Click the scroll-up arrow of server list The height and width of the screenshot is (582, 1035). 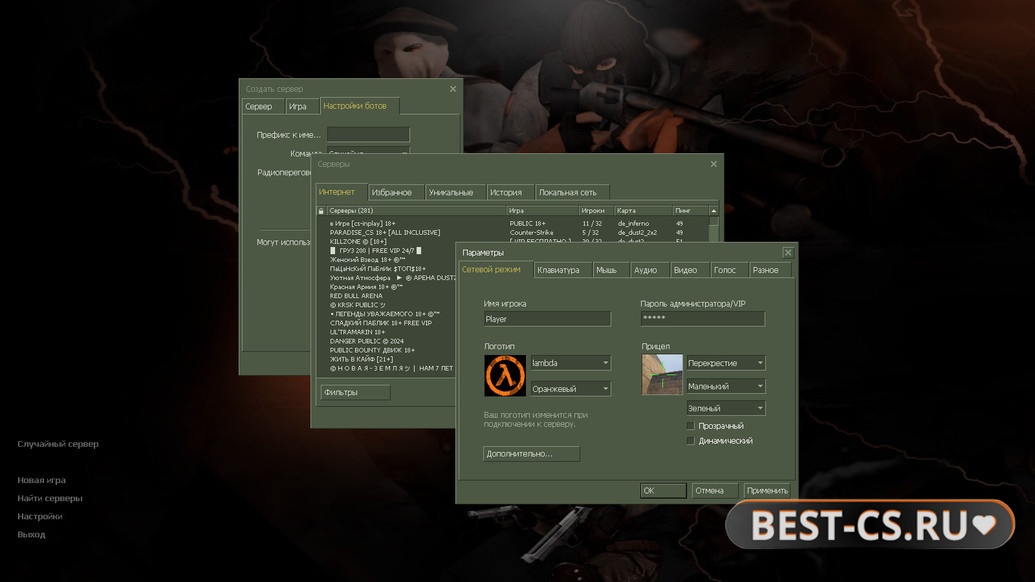tap(714, 211)
